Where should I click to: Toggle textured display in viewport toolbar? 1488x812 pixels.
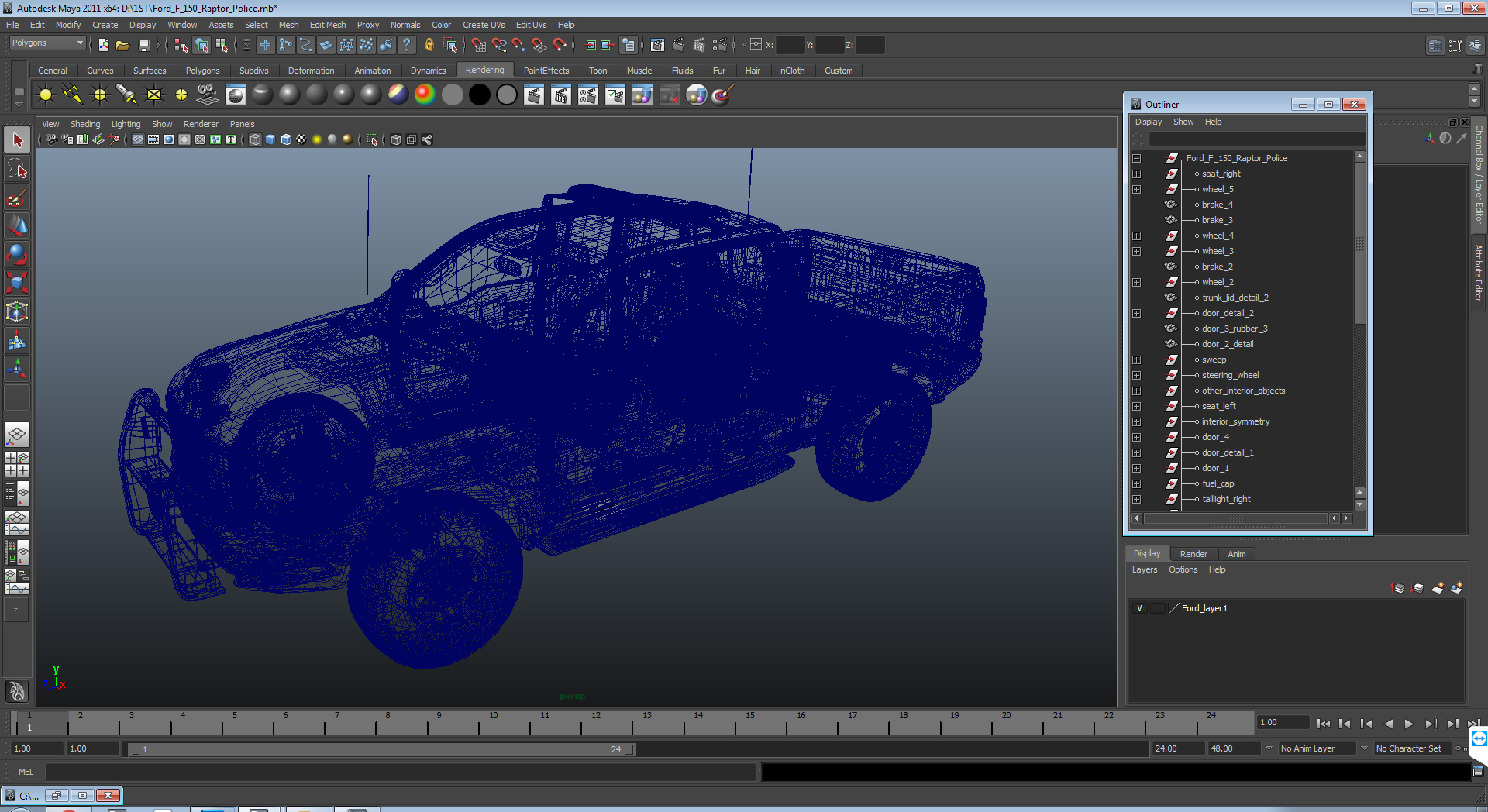point(301,139)
